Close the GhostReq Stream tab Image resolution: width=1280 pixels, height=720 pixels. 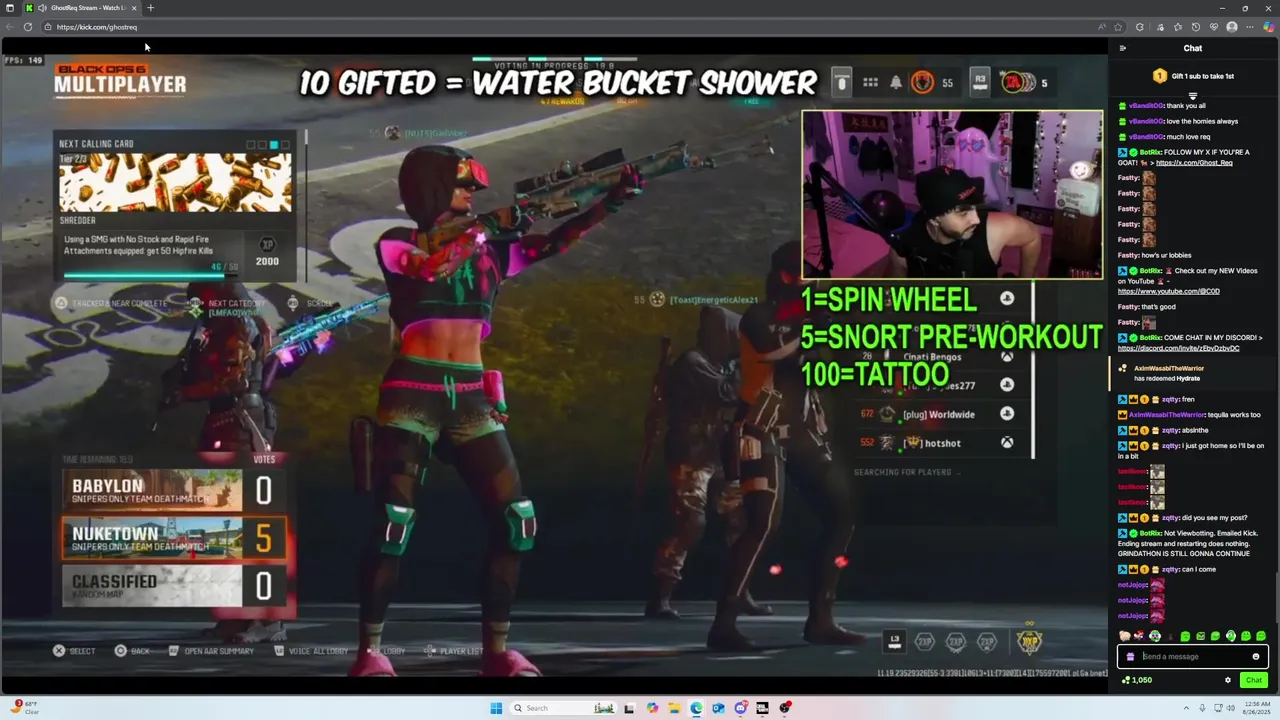134,8
